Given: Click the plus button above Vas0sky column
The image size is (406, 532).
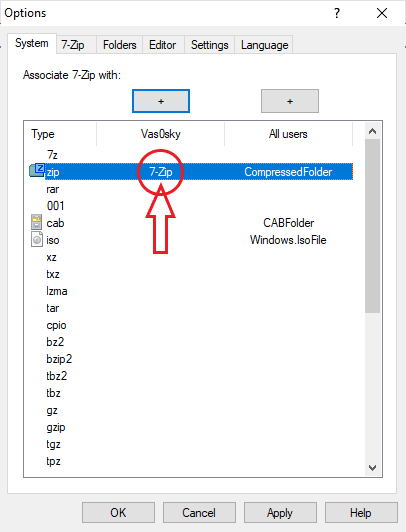Looking at the screenshot, I should point(161,101).
